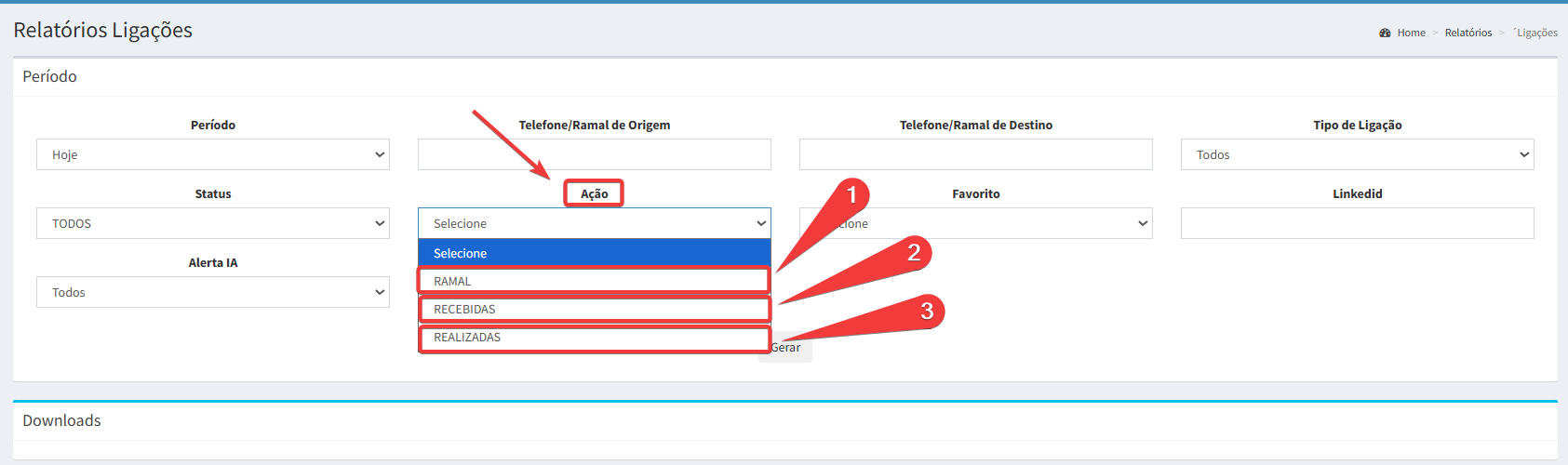Image resolution: width=1568 pixels, height=465 pixels.
Task: Open the Período dropdown showing Hoje
Action: 212,154
